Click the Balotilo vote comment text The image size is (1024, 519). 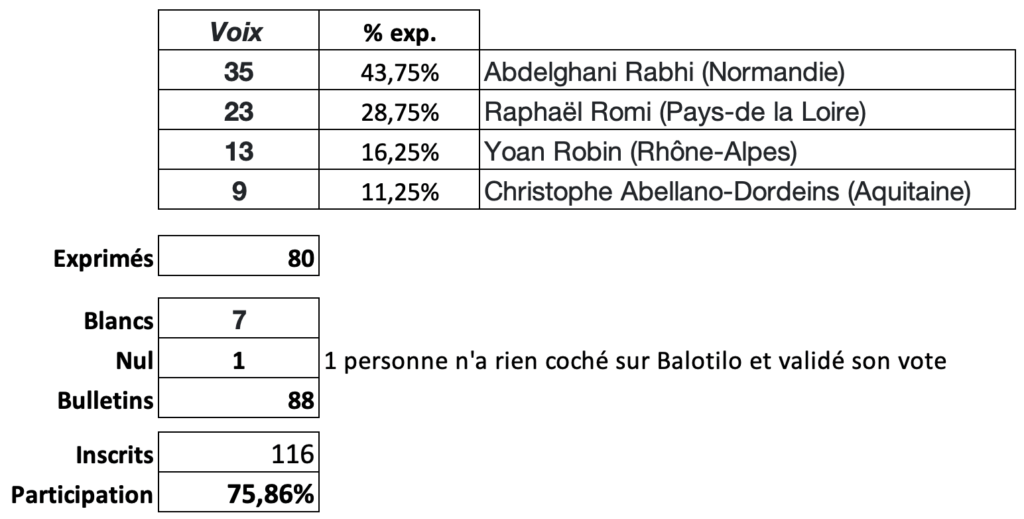pyautogui.click(x=635, y=360)
